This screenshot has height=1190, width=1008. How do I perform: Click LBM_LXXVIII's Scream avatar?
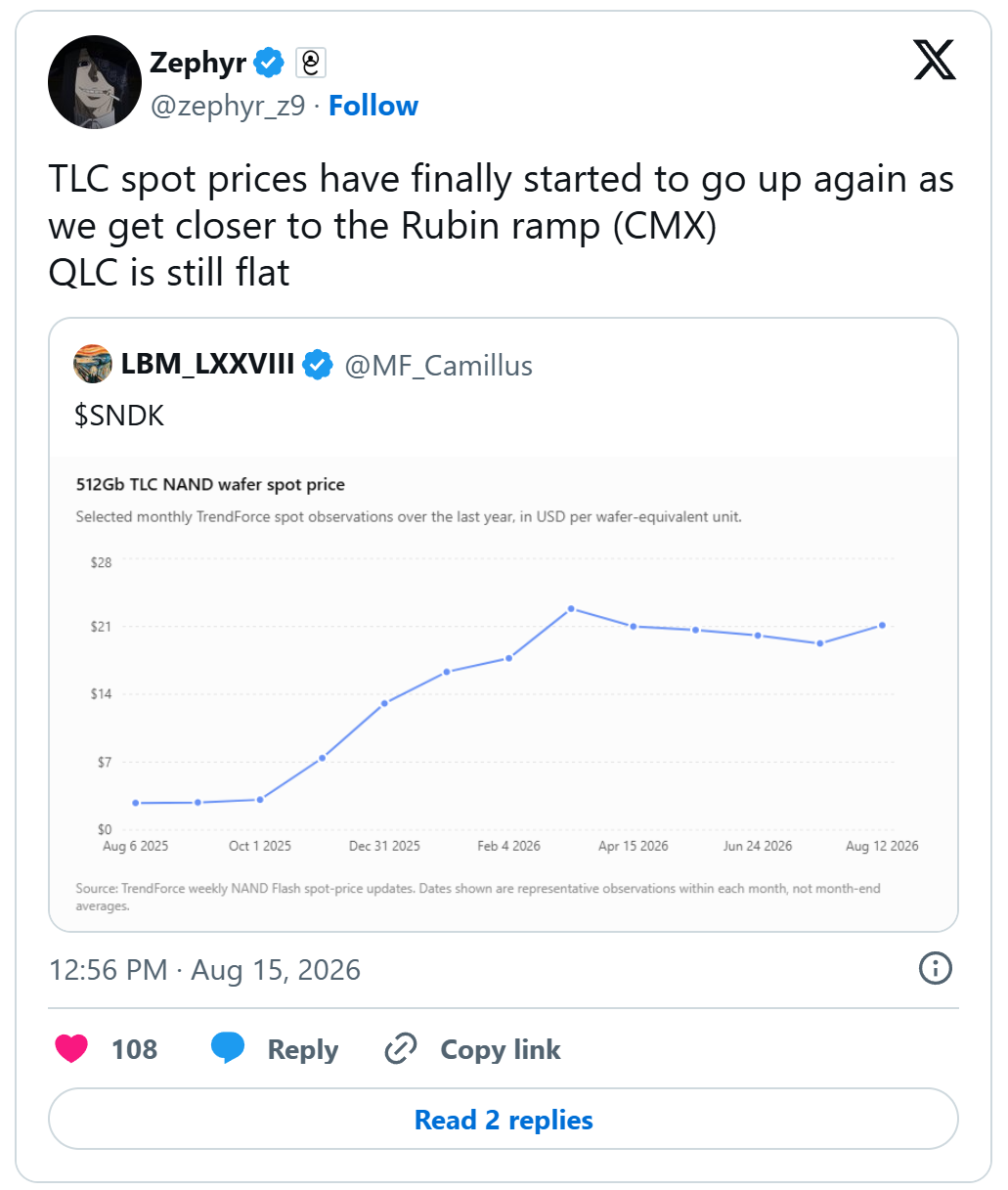(x=93, y=365)
